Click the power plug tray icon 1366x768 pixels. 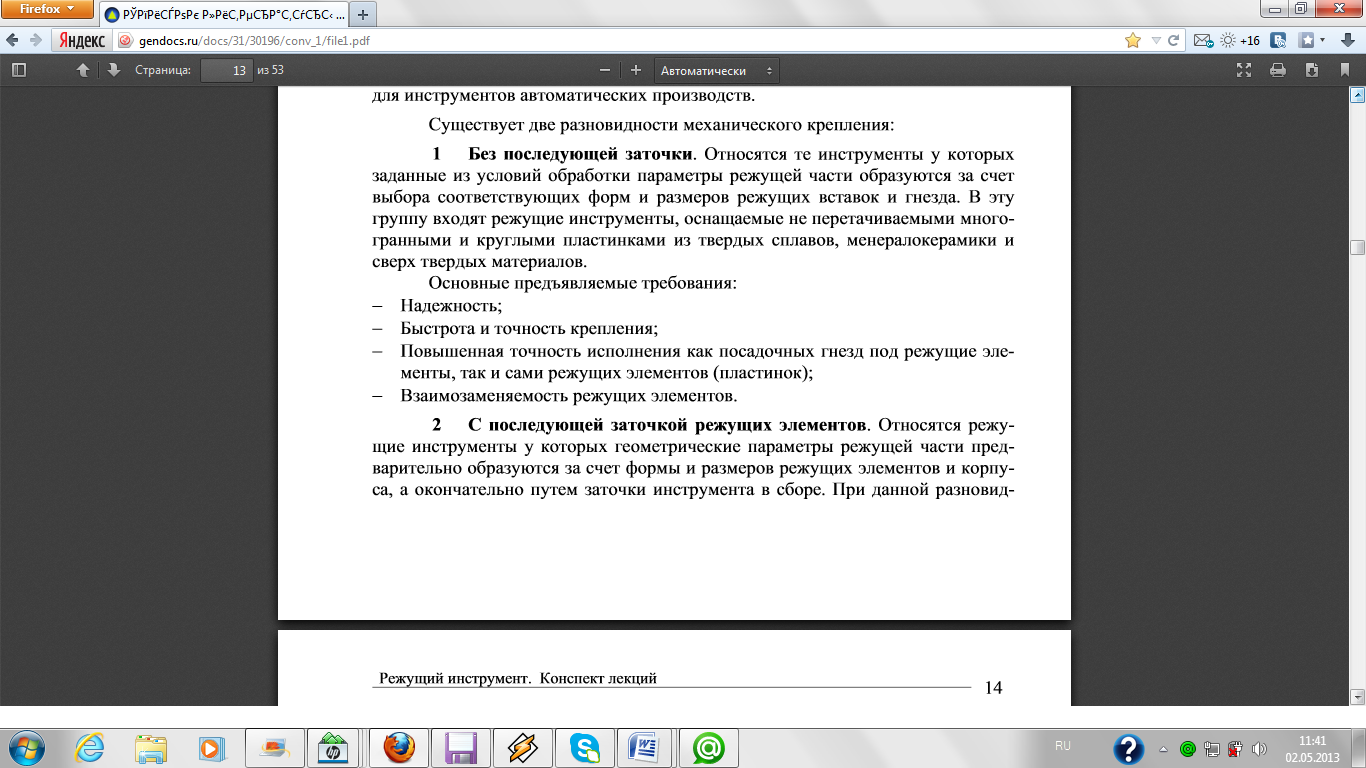click(1234, 748)
